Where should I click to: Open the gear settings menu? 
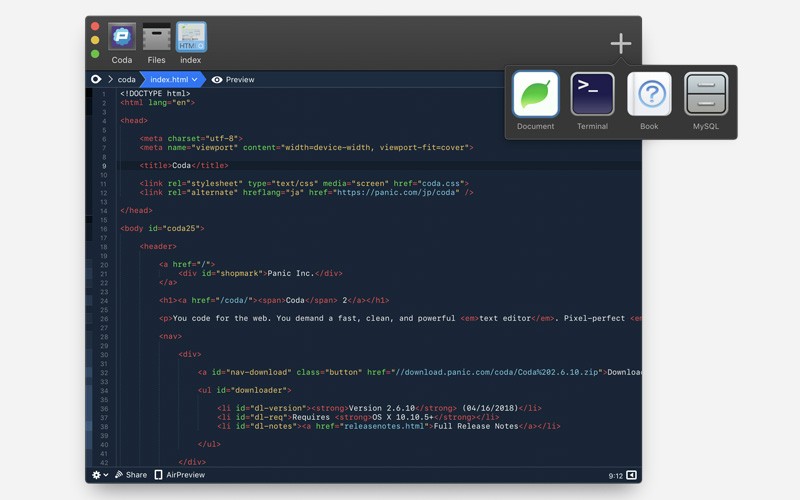click(99, 475)
